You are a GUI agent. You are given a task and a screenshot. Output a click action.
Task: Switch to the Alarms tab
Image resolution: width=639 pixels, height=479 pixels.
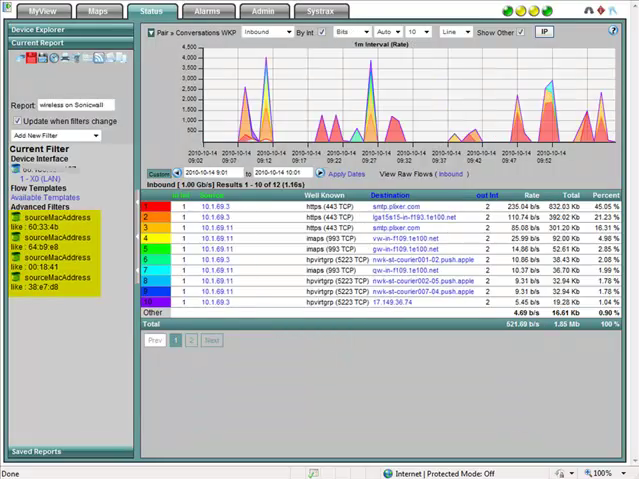click(x=207, y=11)
